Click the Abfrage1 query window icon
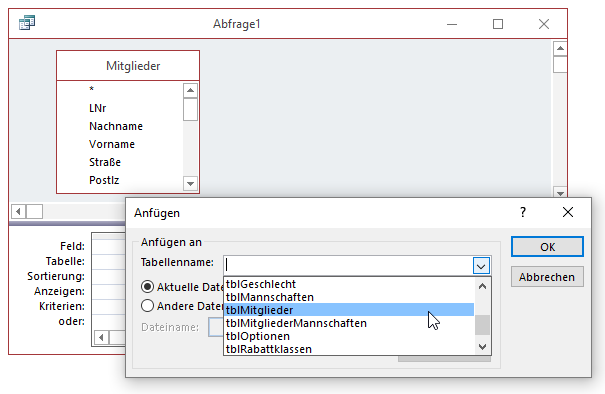 click(x=27, y=23)
